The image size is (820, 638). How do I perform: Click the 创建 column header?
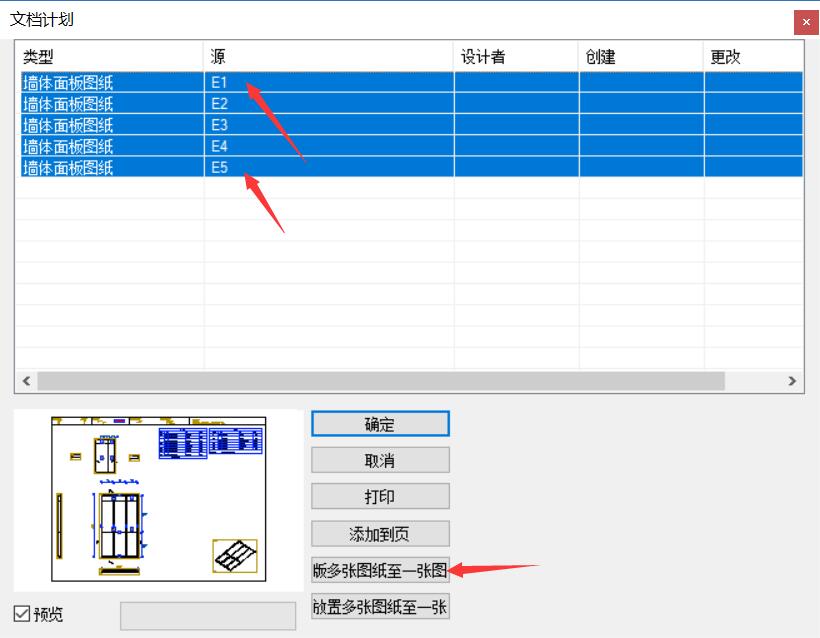641,56
